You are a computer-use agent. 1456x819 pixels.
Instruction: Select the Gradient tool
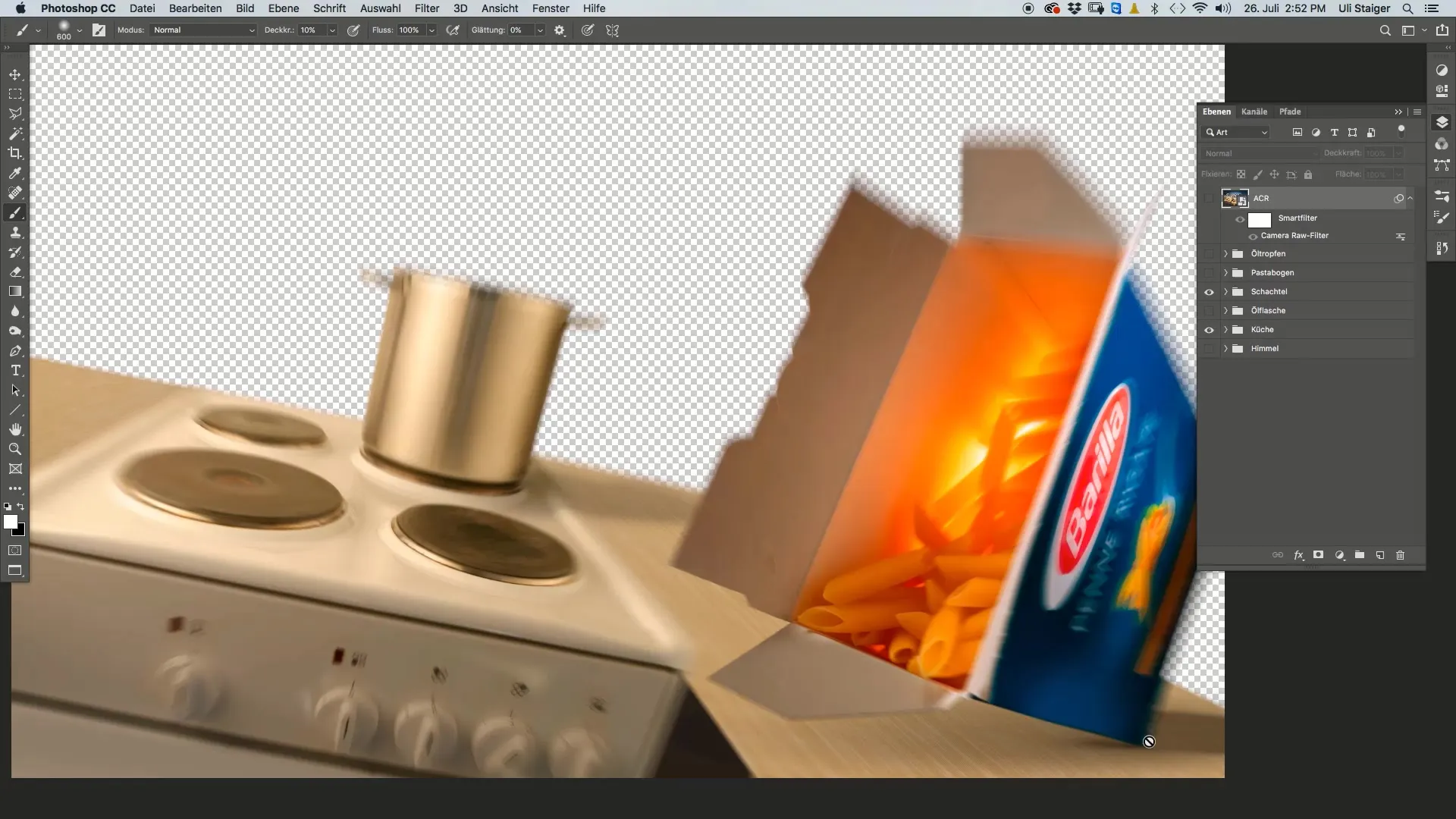(x=15, y=291)
